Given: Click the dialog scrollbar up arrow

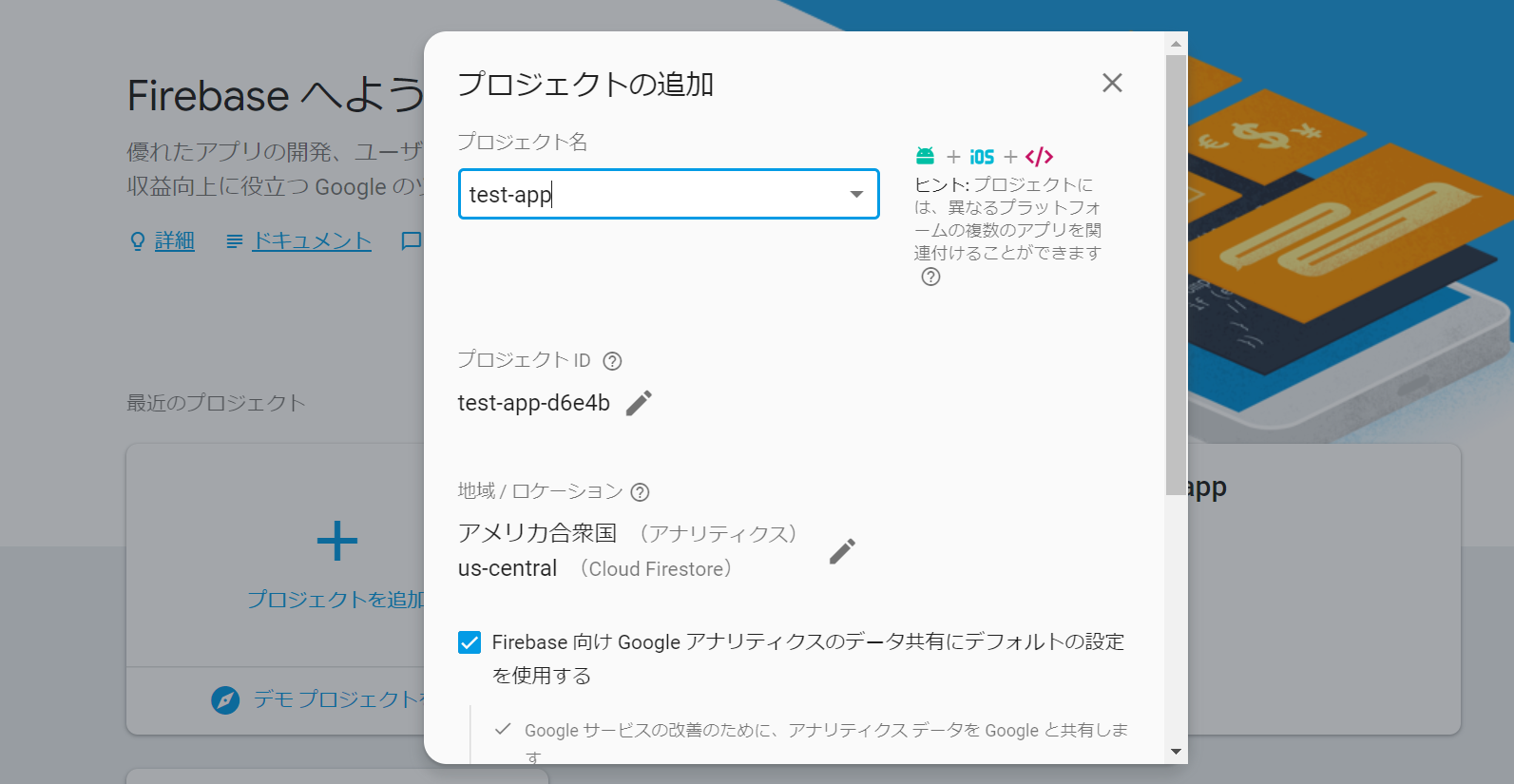Looking at the screenshot, I should tap(1176, 44).
